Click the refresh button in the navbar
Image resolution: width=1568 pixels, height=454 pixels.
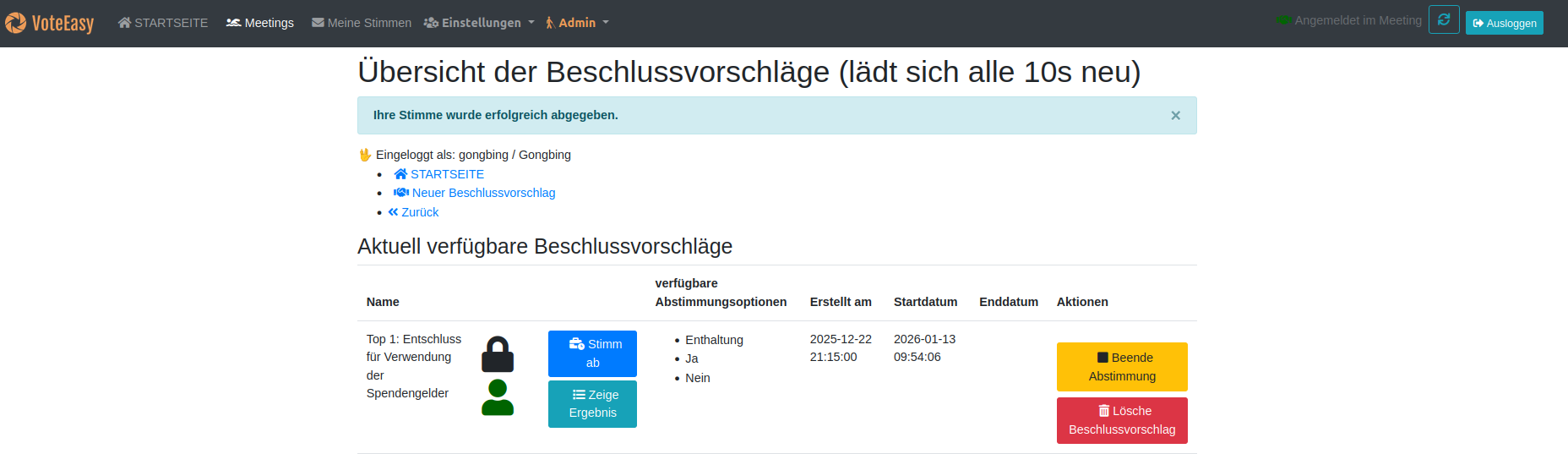coord(1444,19)
